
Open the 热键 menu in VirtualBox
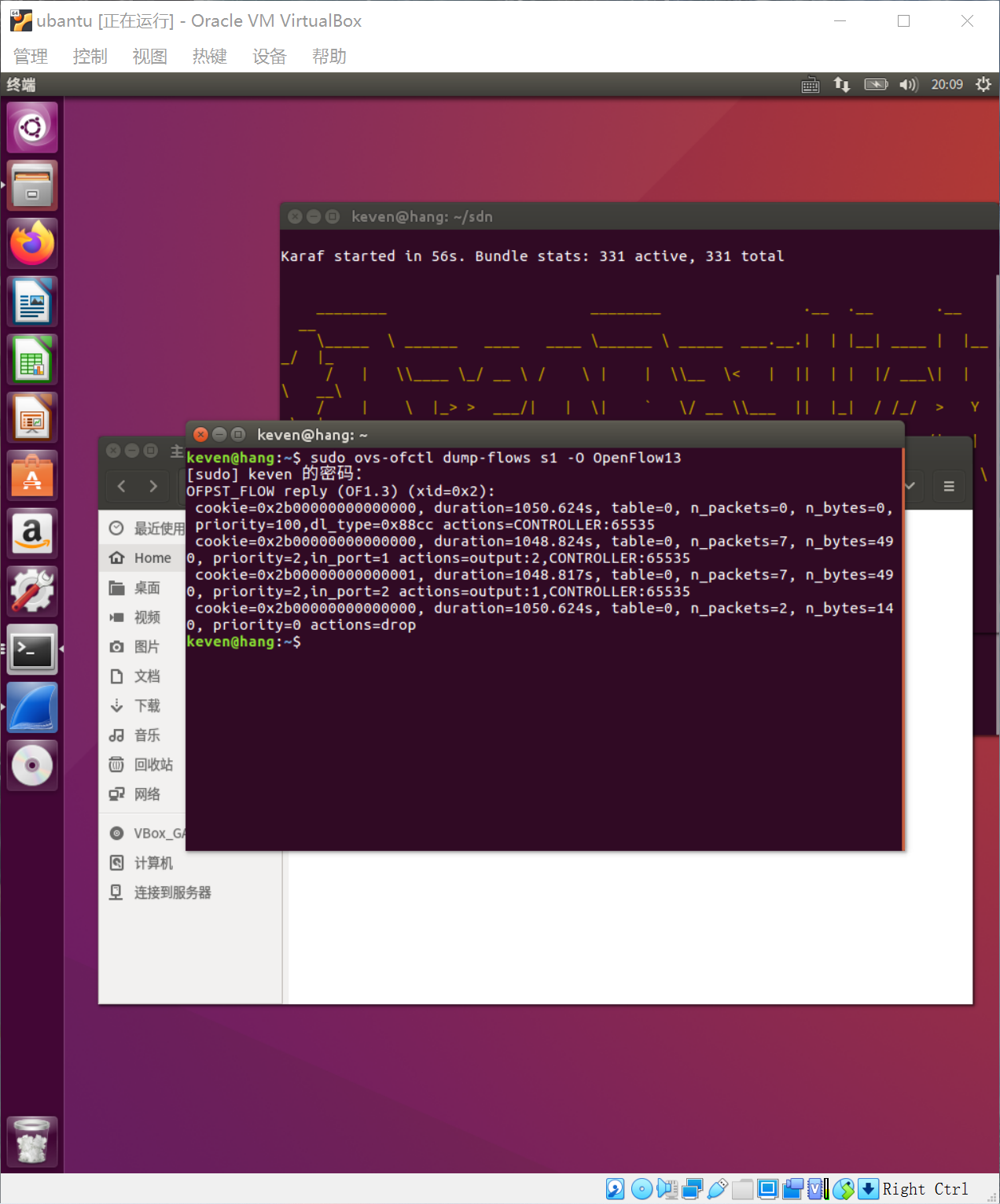210,57
